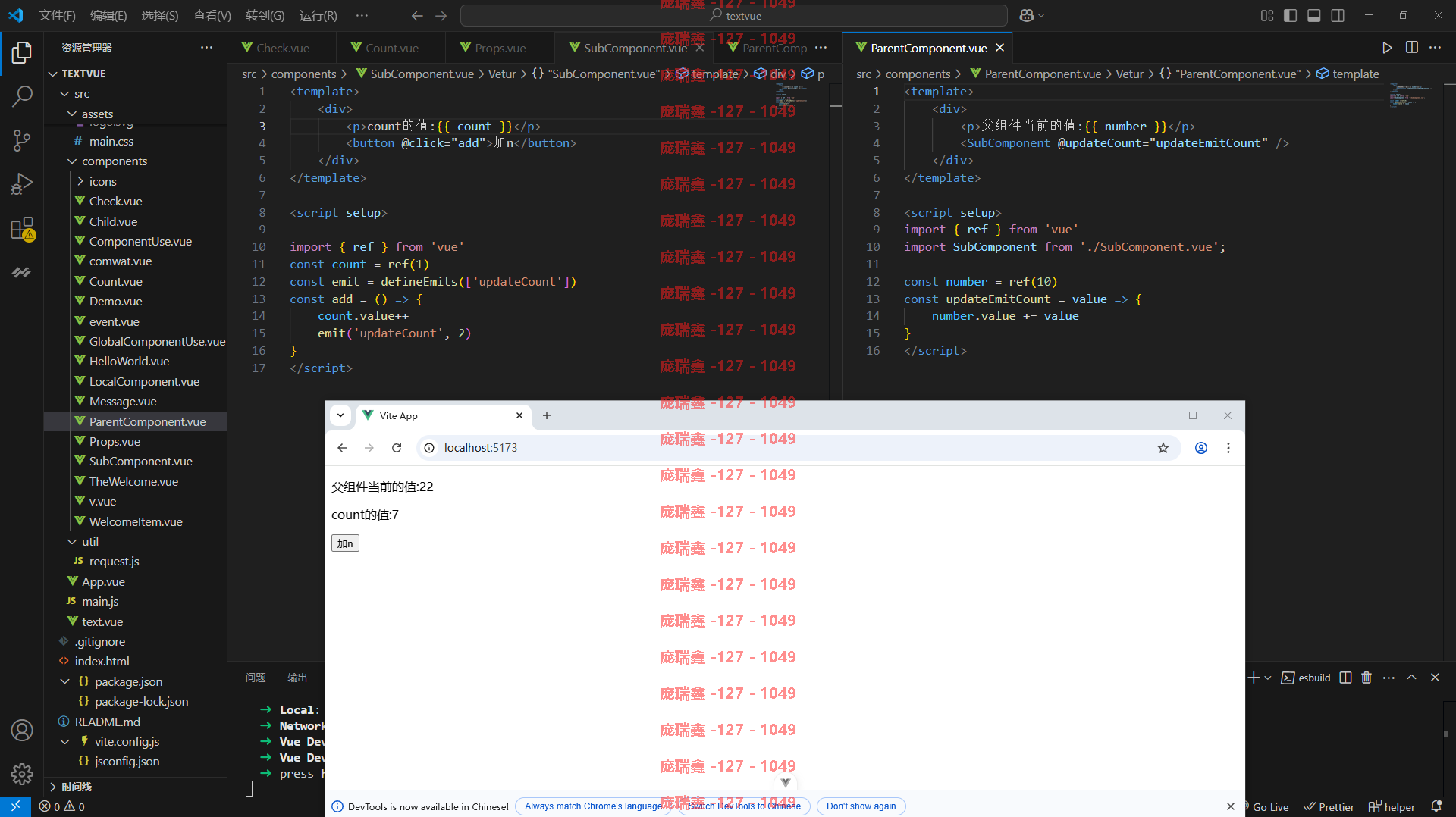Open the Search view in activity bar
This screenshot has width=1456, height=817.
tap(22, 96)
